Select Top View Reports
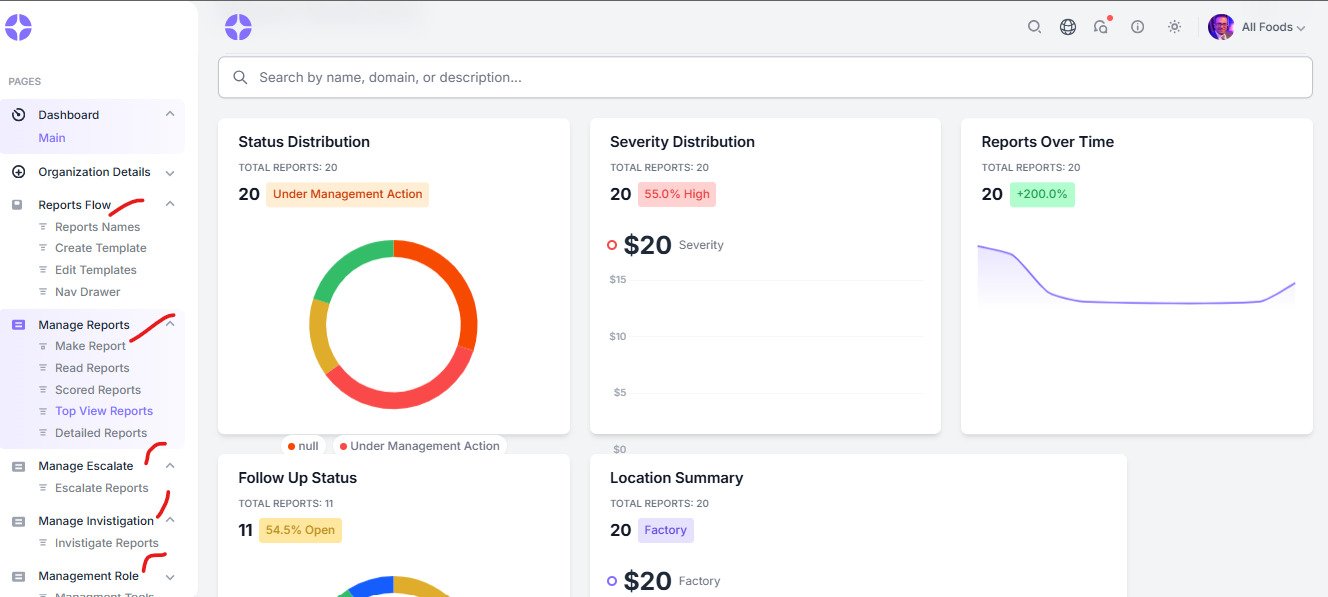1328x597 pixels. pos(104,411)
